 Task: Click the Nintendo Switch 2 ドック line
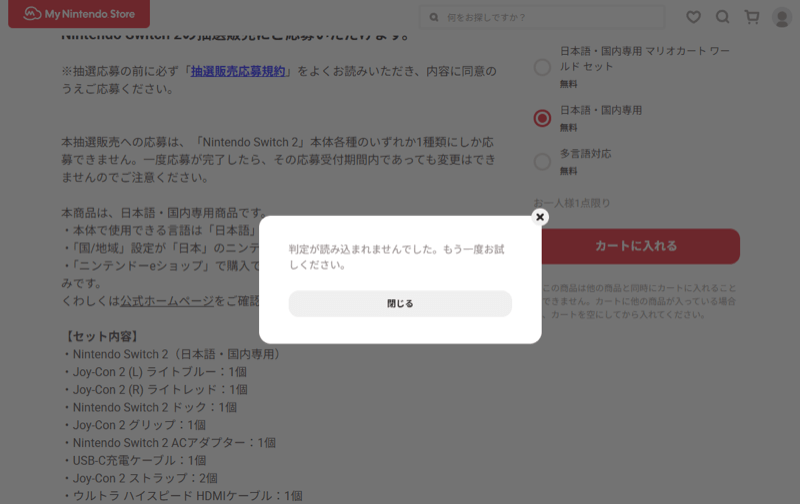150,407
